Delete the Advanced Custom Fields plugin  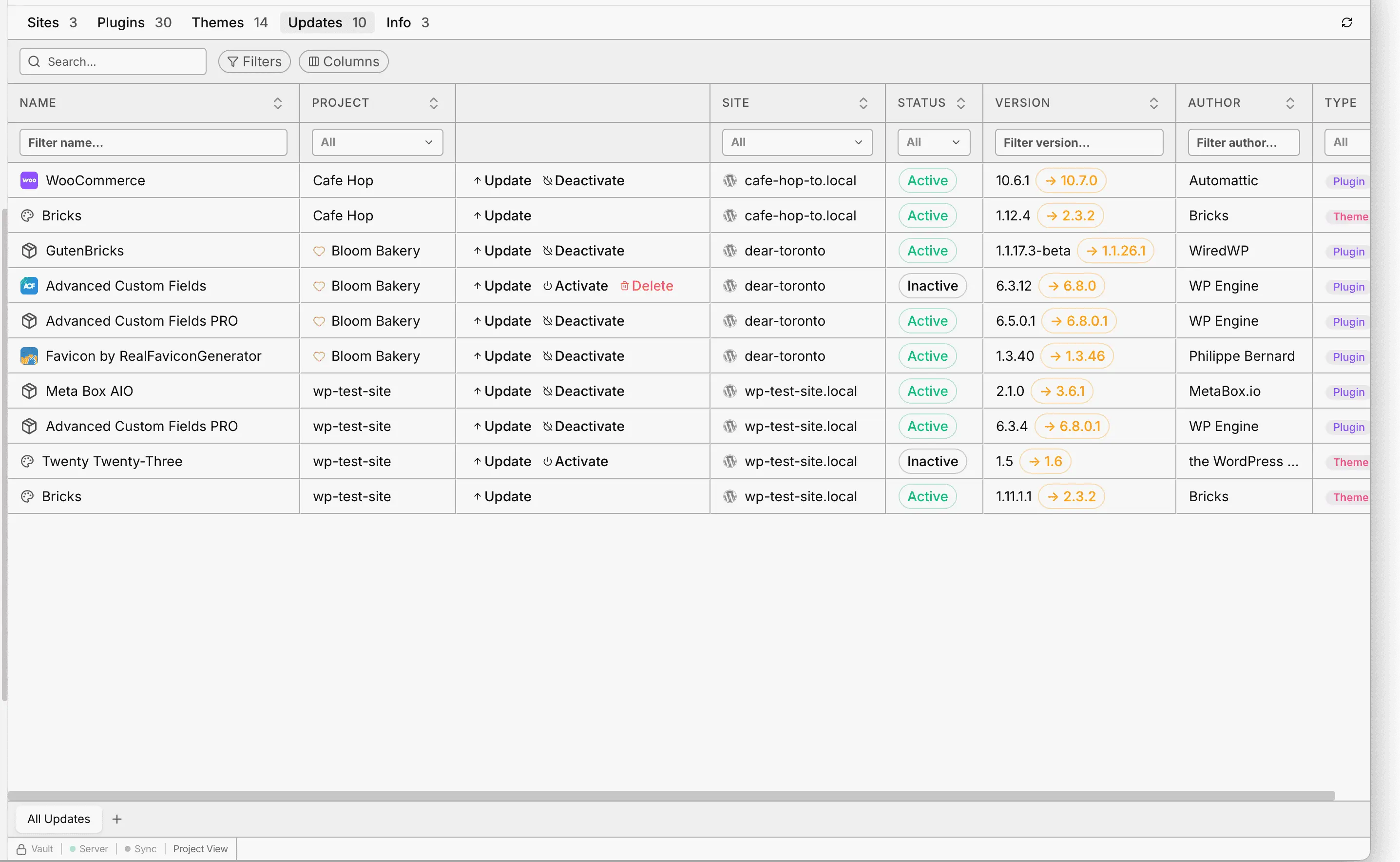(647, 286)
